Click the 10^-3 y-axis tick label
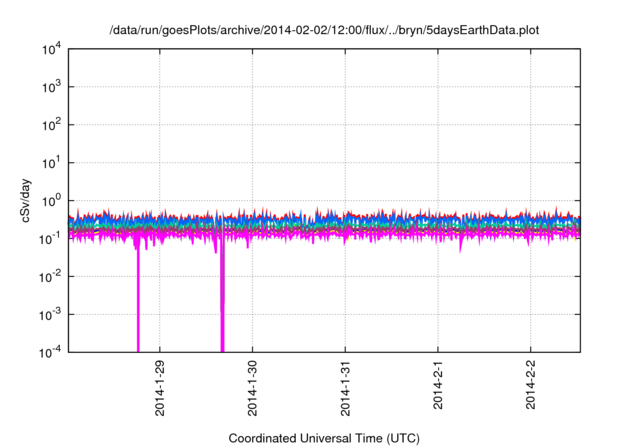The height and width of the screenshot is (448, 640). pos(50,315)
